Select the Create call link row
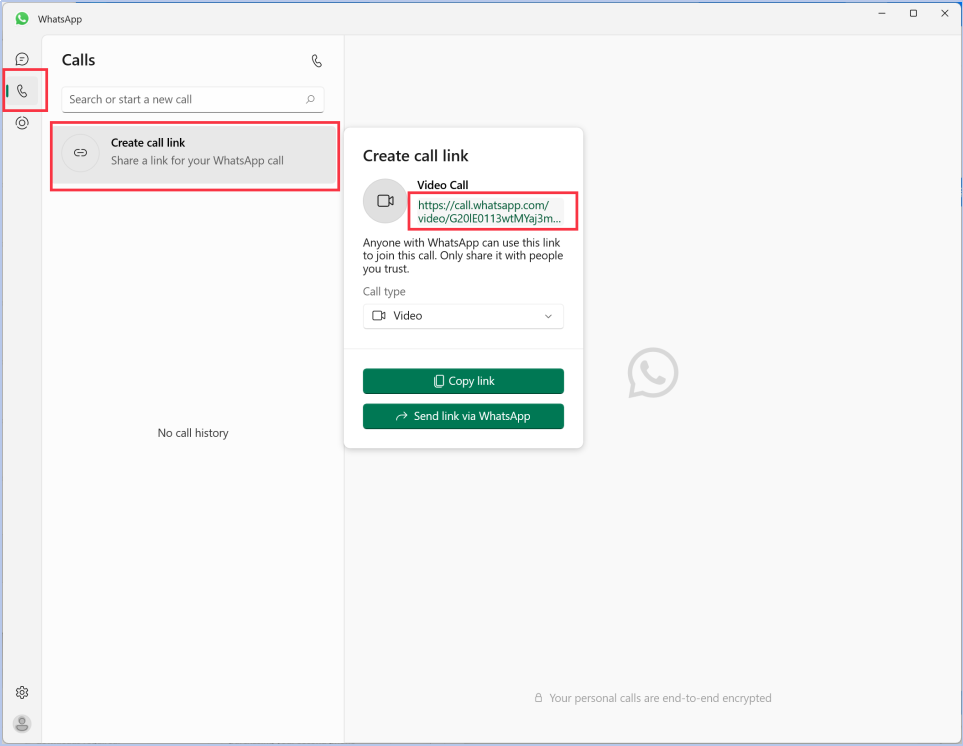This screenshot has width=963, height=746. coord(195,155)
